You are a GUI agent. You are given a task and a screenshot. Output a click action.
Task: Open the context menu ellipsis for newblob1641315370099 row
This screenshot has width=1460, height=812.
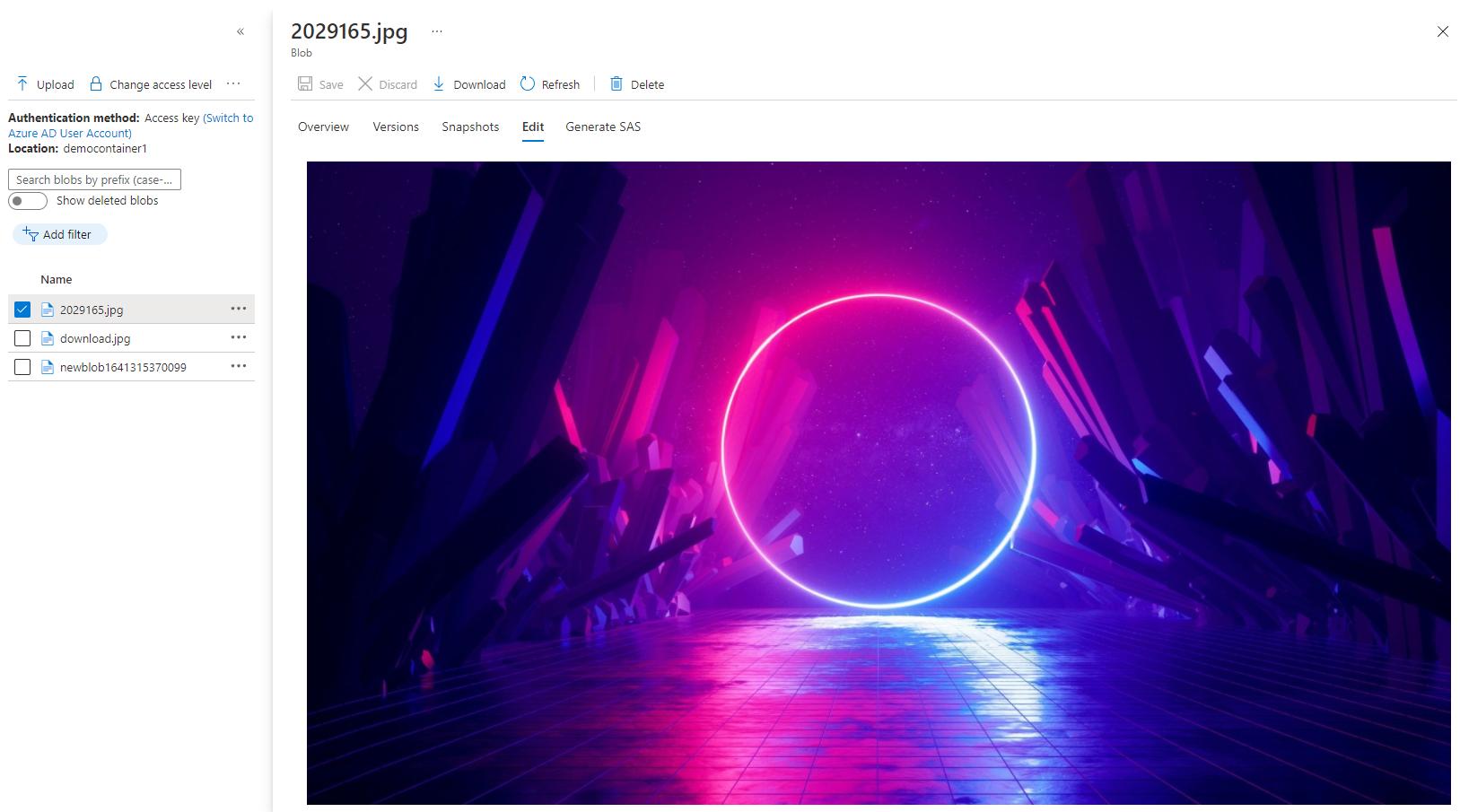[239, 366]
